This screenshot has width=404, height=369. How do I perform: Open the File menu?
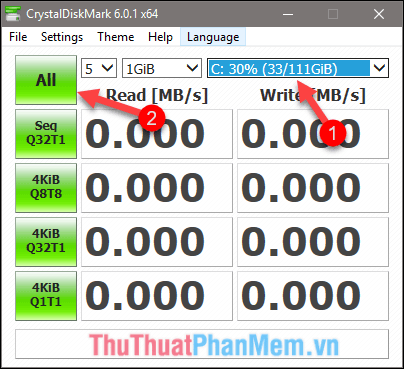[x=18, y=37]
